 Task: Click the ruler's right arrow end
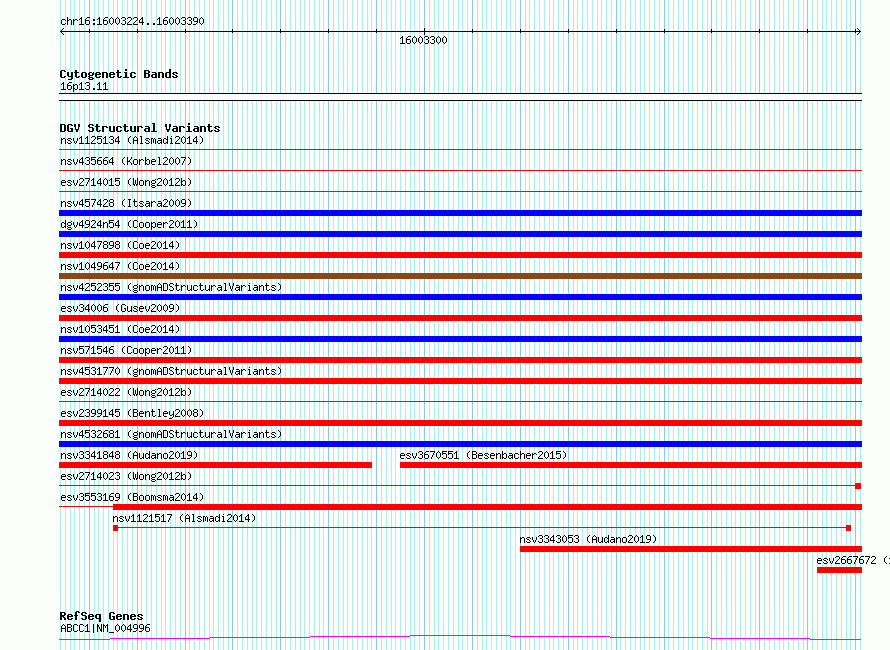coord(859,32)
